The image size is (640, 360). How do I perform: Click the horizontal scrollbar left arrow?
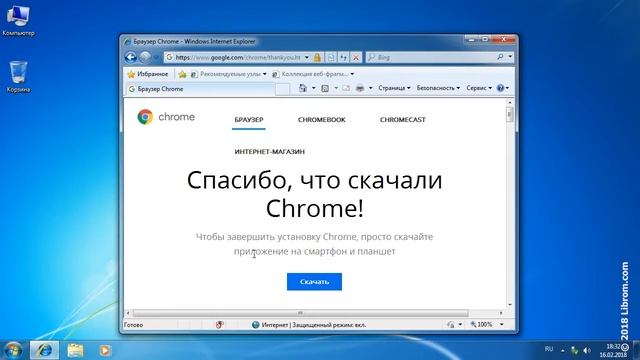(x=128, y=313)
